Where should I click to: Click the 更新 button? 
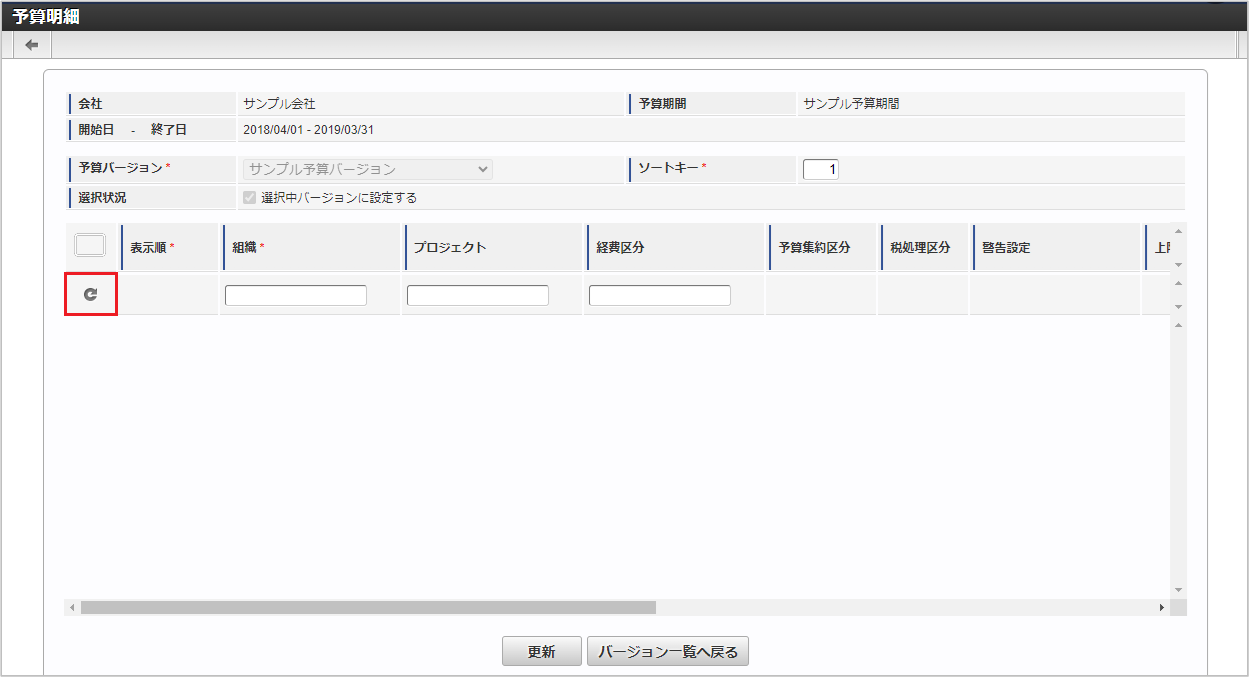(x=542, y=652)
